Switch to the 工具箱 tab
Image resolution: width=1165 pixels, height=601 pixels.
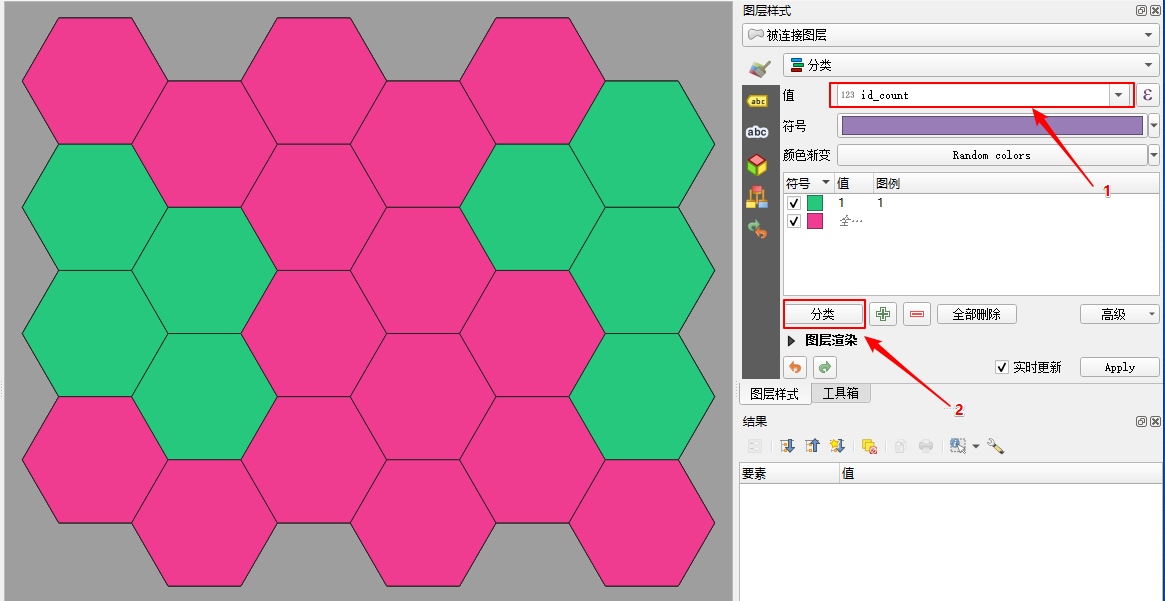(x=840, y=393)
